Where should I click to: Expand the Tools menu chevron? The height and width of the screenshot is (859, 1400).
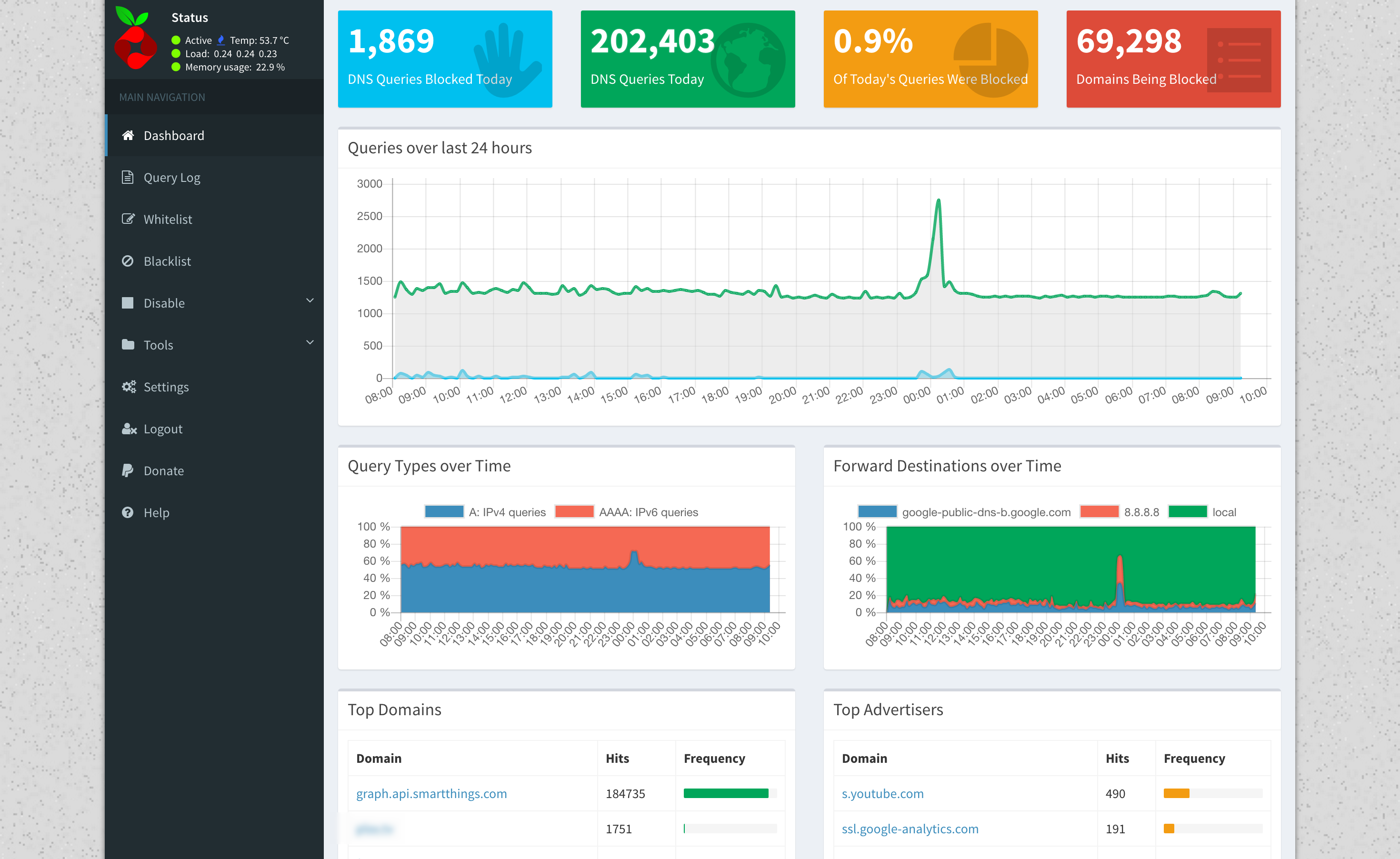310,342
